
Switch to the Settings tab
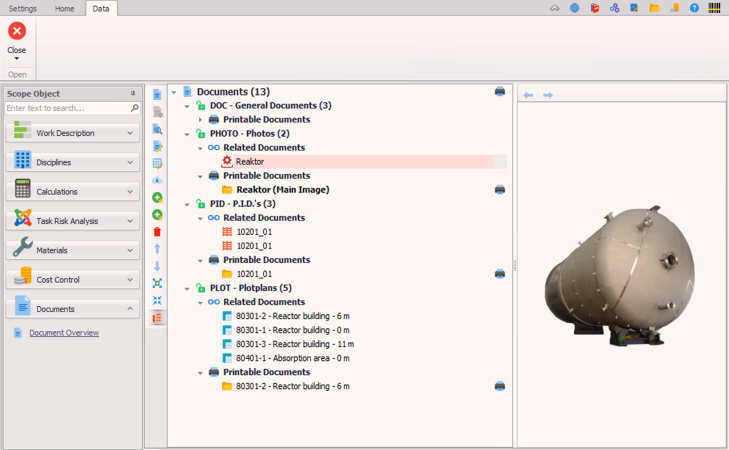(22, 8)
